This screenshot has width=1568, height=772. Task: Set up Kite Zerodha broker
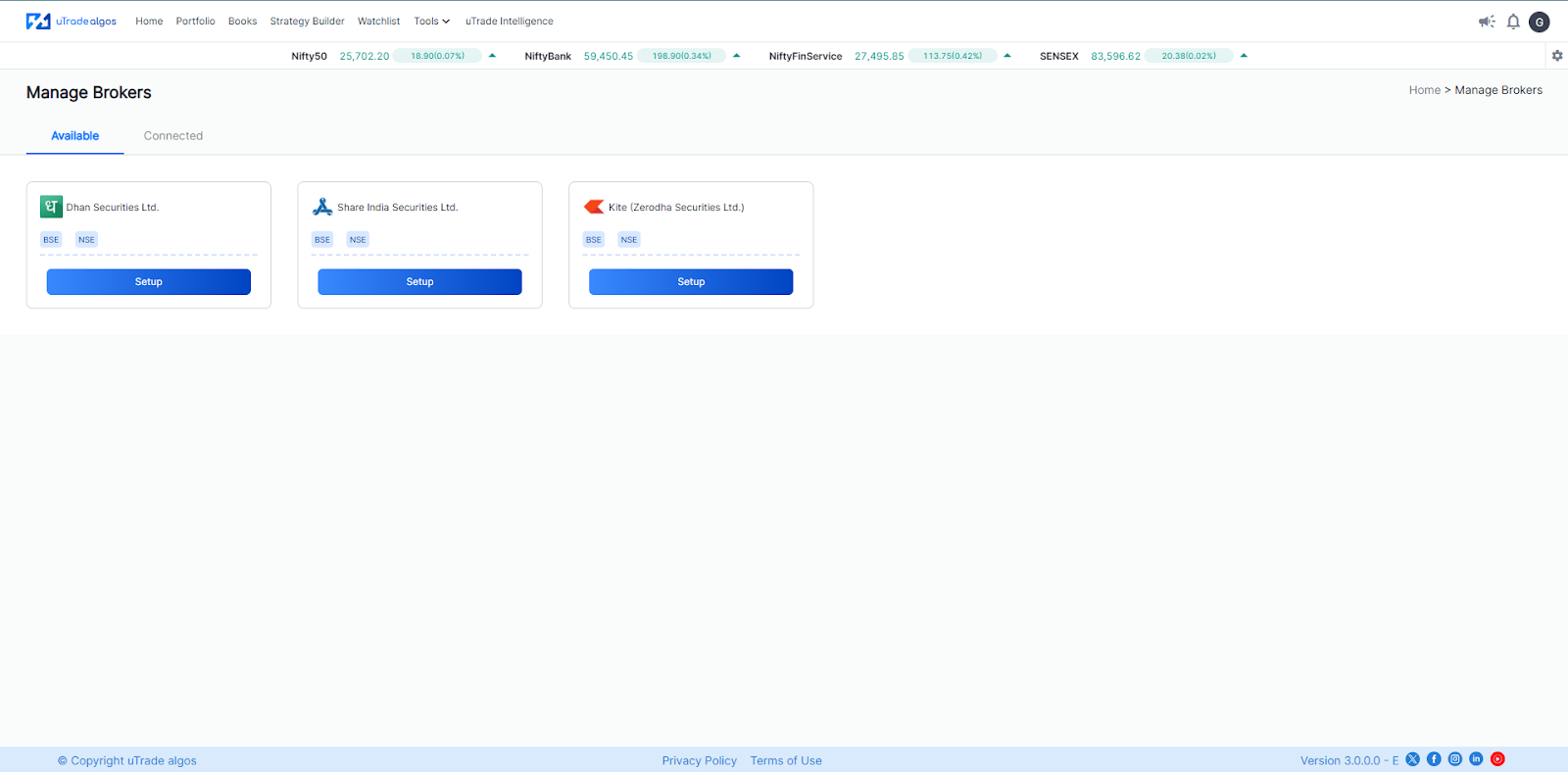click(x=691, y=282)
